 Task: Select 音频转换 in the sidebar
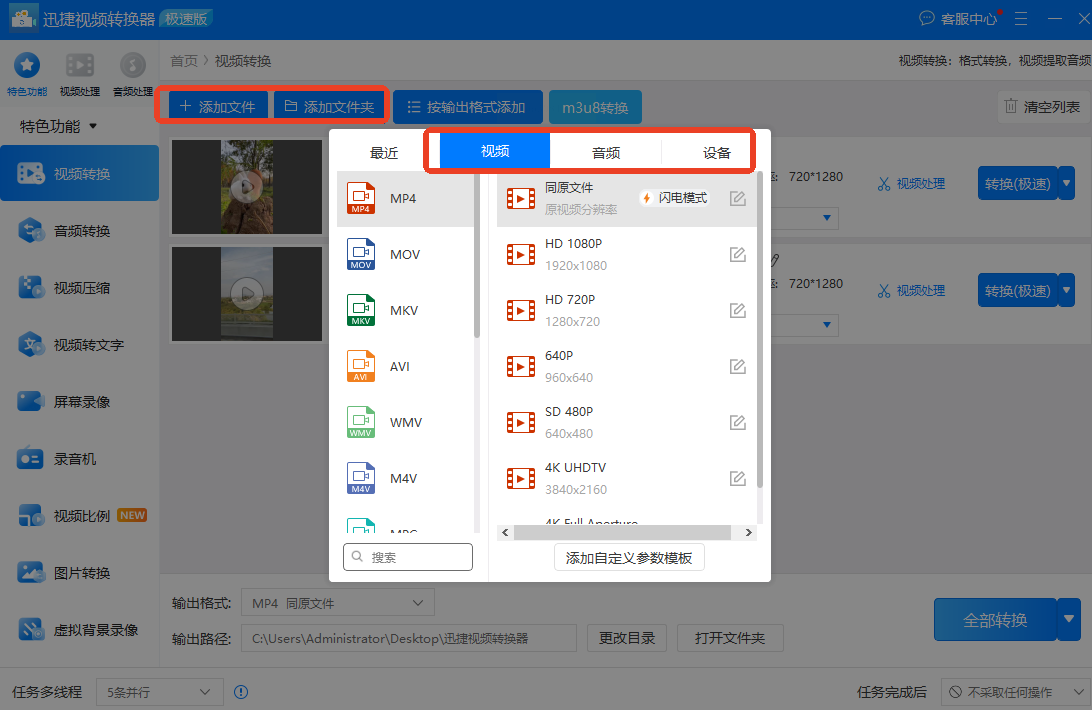[x=79, y=231]
